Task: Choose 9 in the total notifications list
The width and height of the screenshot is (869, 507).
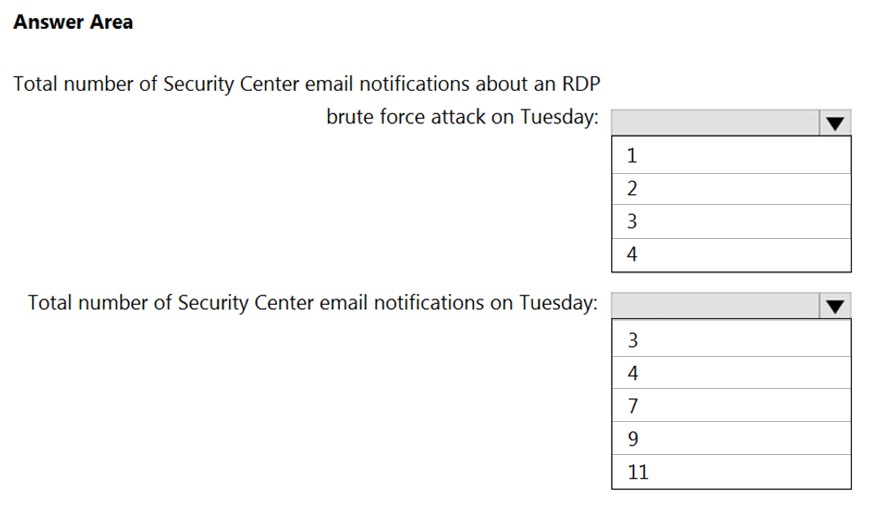Action: tap(731, 439)
